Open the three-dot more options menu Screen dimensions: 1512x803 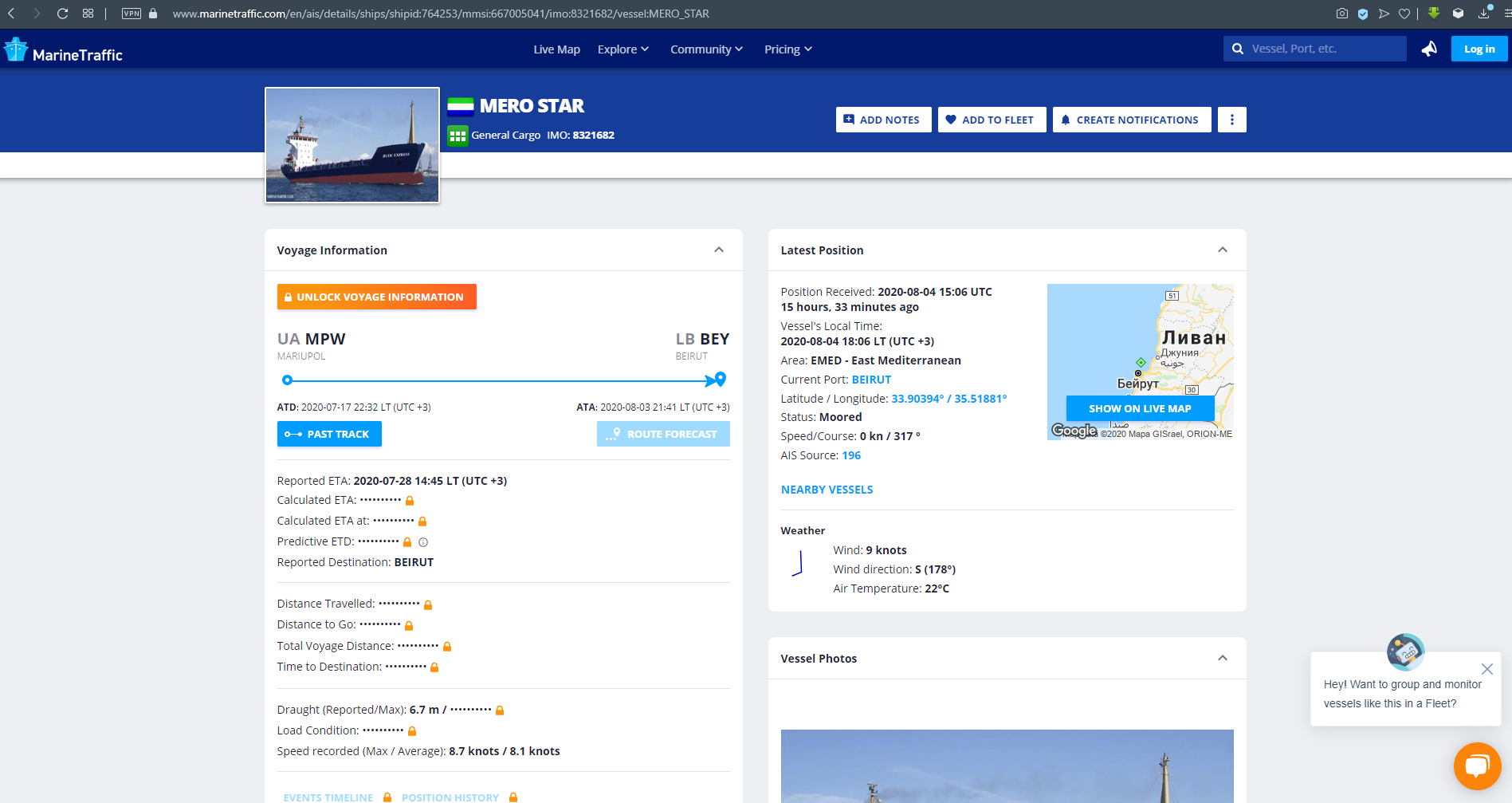[1231, 120]
